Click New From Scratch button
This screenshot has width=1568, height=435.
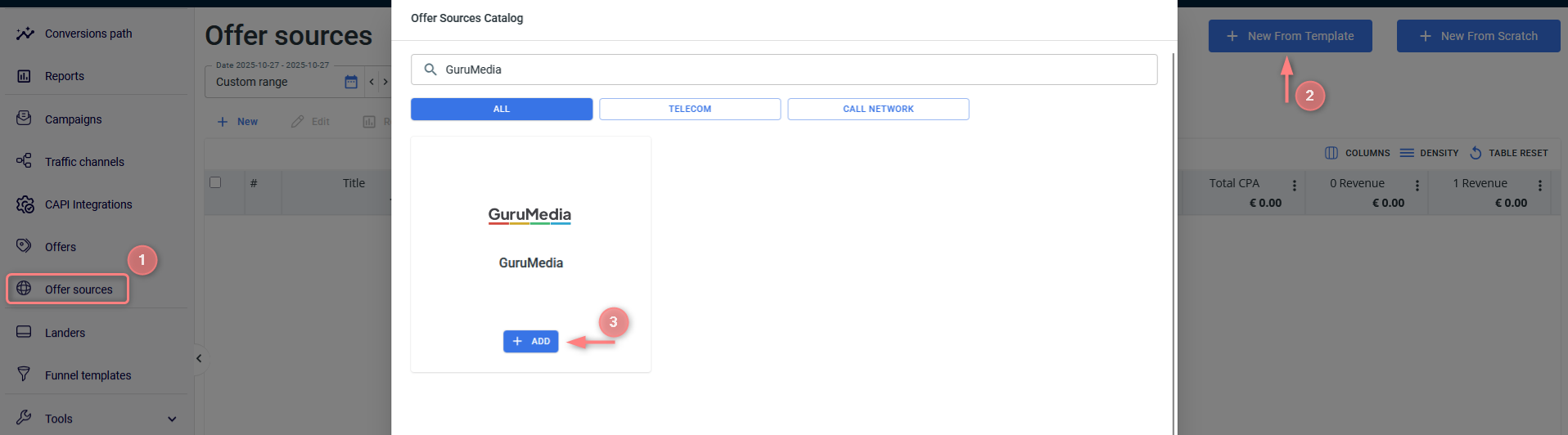click(x=1479, y=36)
